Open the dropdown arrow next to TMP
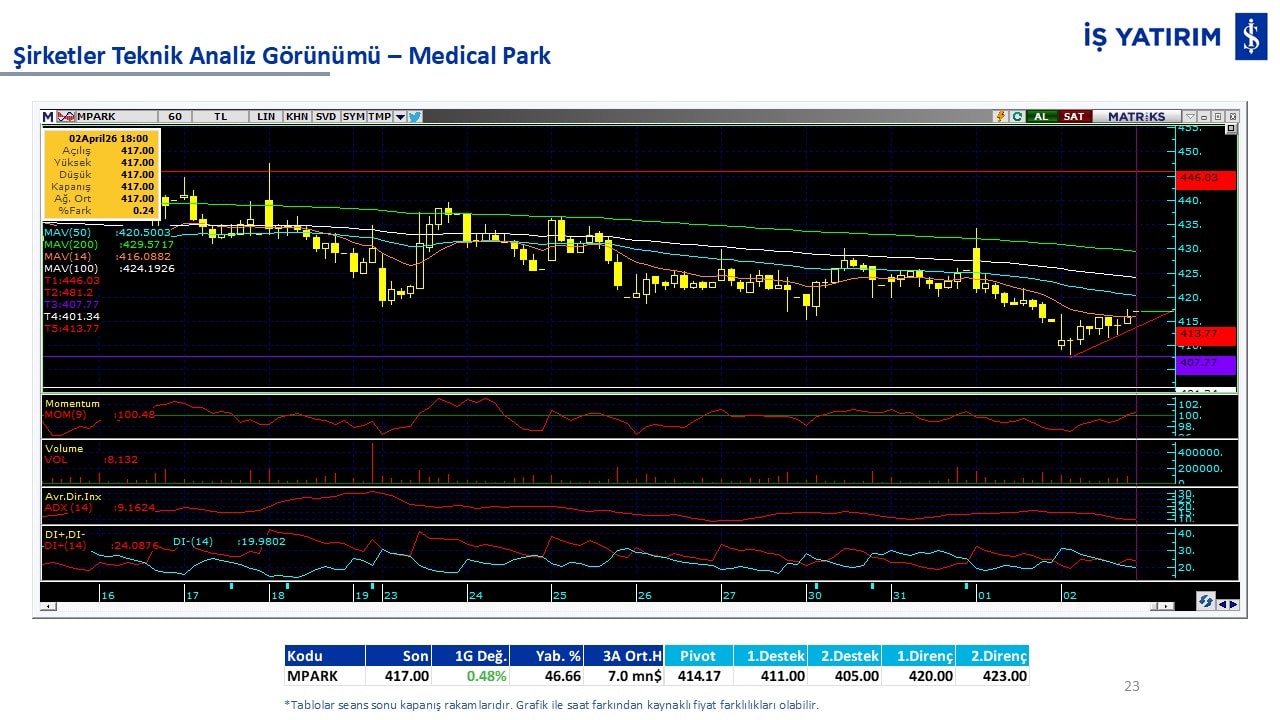The image size is (1280, 720). point(400,116)
